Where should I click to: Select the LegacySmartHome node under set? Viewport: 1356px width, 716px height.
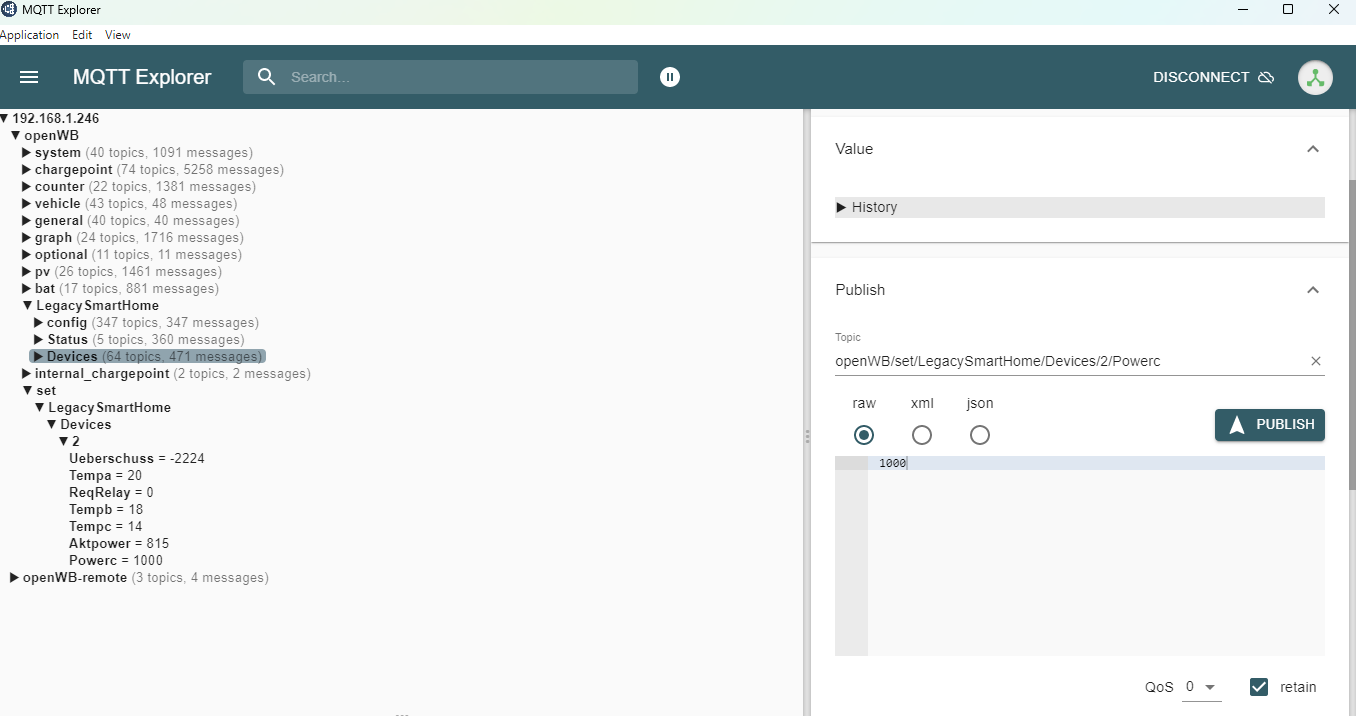110,408
